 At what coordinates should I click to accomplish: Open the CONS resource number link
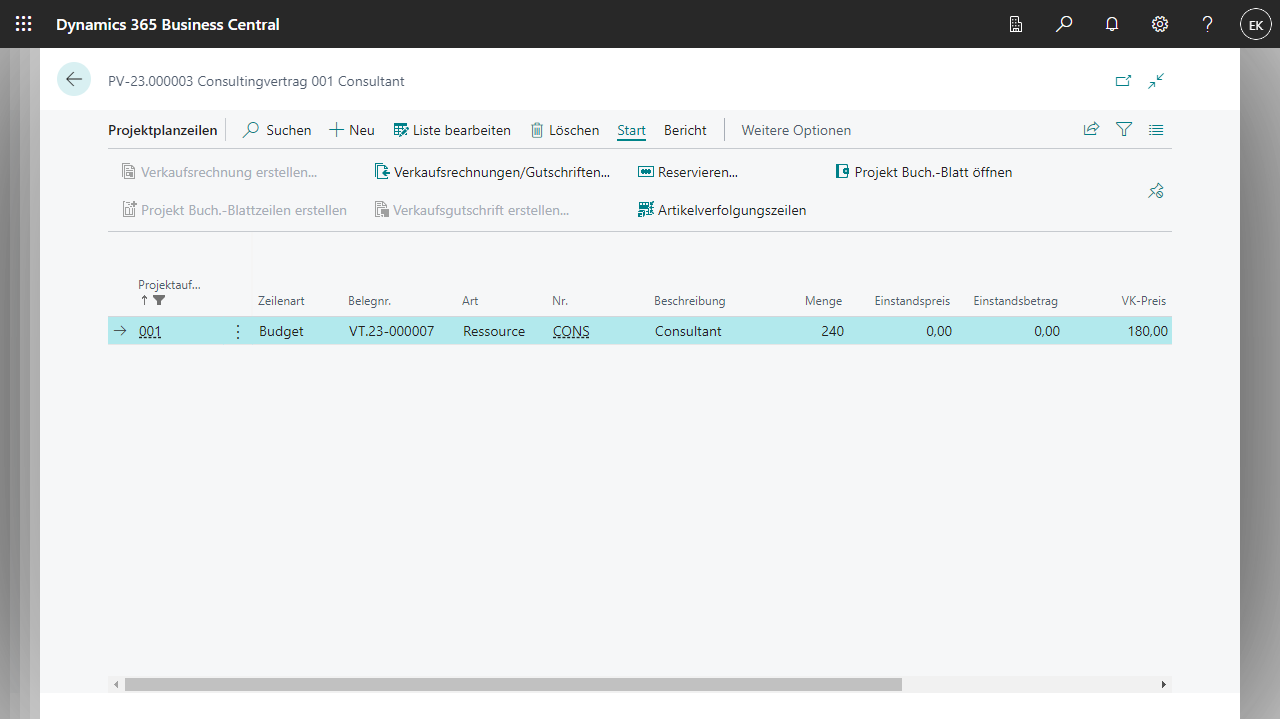click(x=571, y=332)
